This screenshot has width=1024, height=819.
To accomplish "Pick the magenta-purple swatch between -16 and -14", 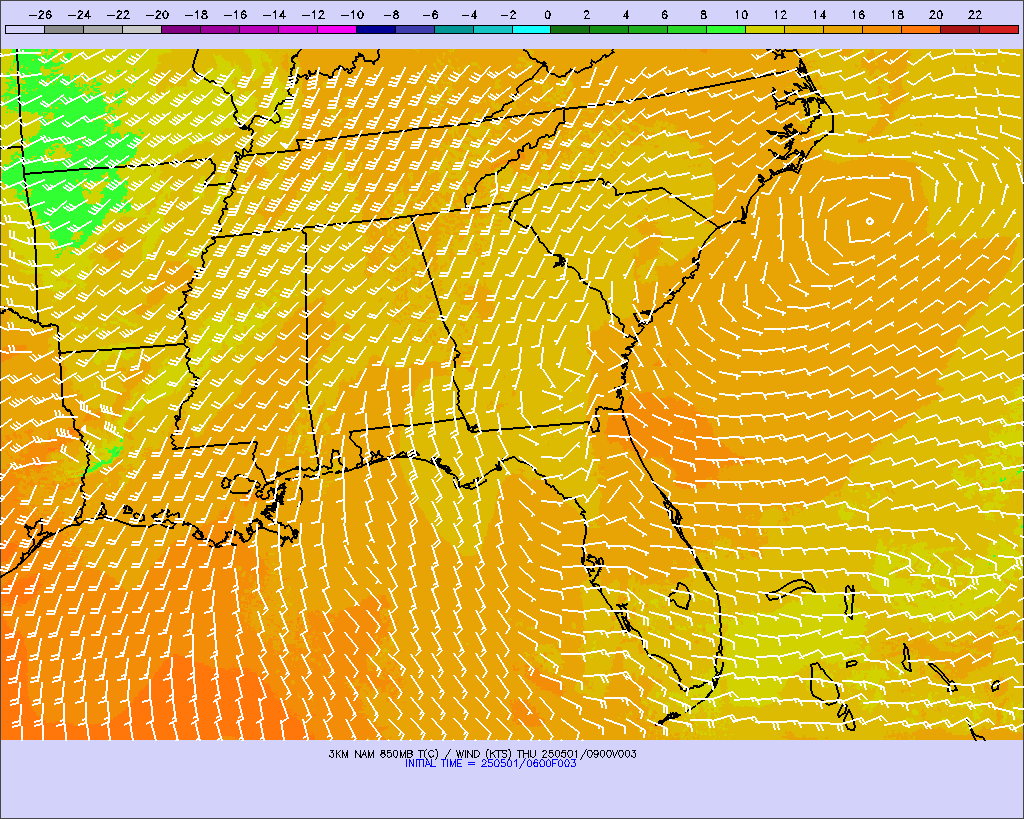I will pyautogui.click(x=259, y=29).
